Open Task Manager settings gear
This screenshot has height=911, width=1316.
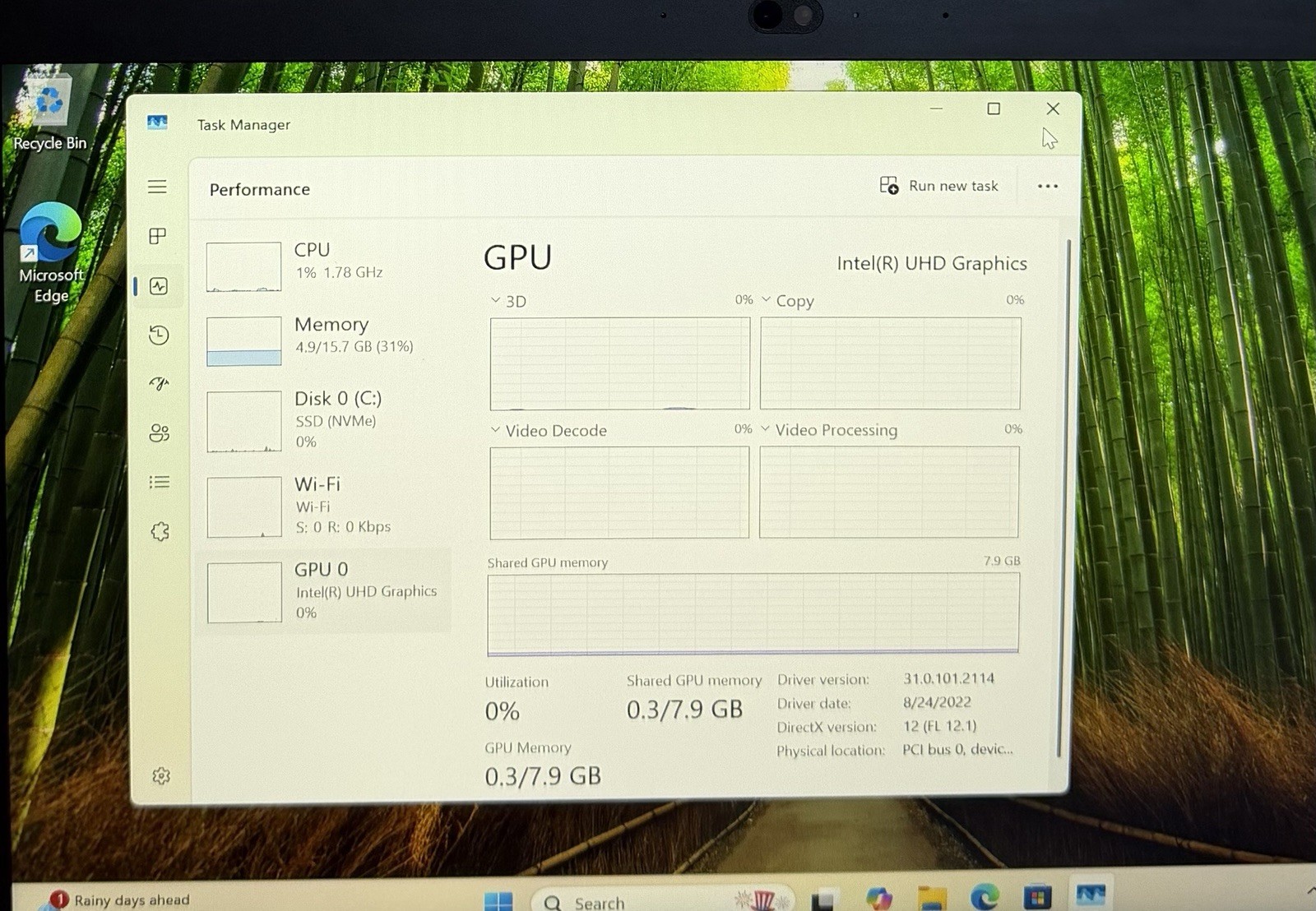click(161, 775)
